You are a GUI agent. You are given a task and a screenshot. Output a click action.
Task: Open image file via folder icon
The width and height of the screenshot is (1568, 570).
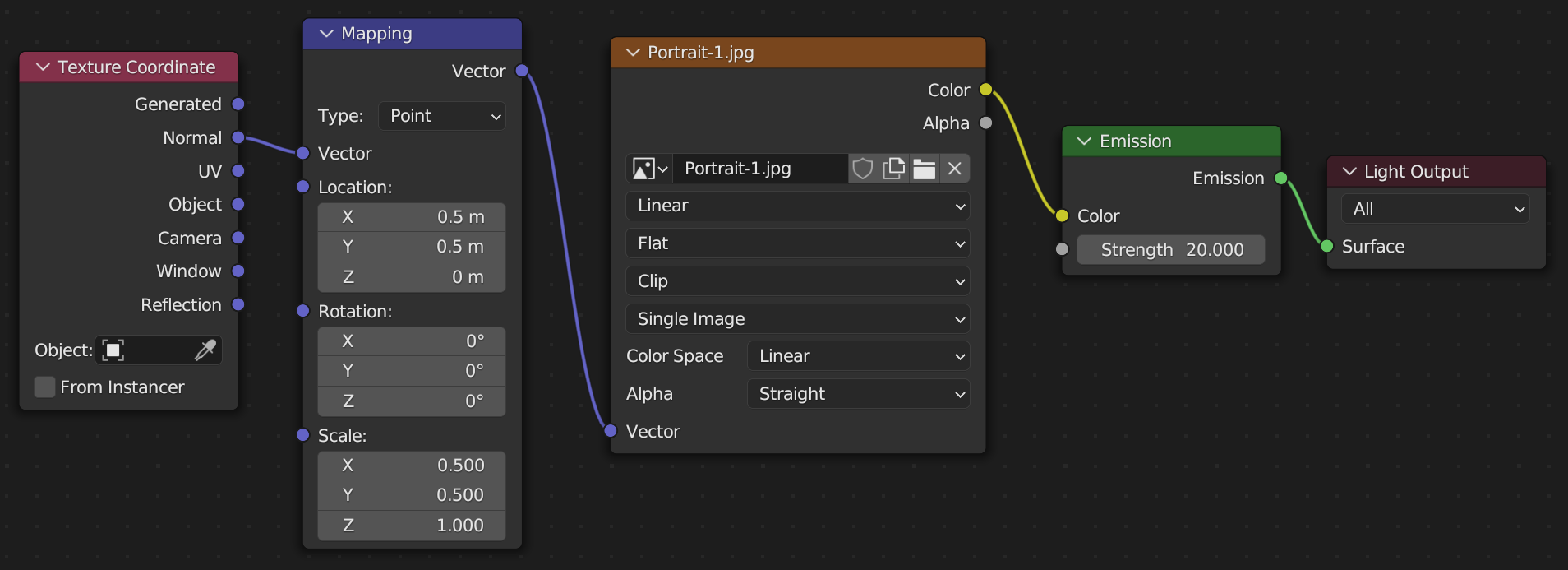pyautogui.click(x=924, y=169)
